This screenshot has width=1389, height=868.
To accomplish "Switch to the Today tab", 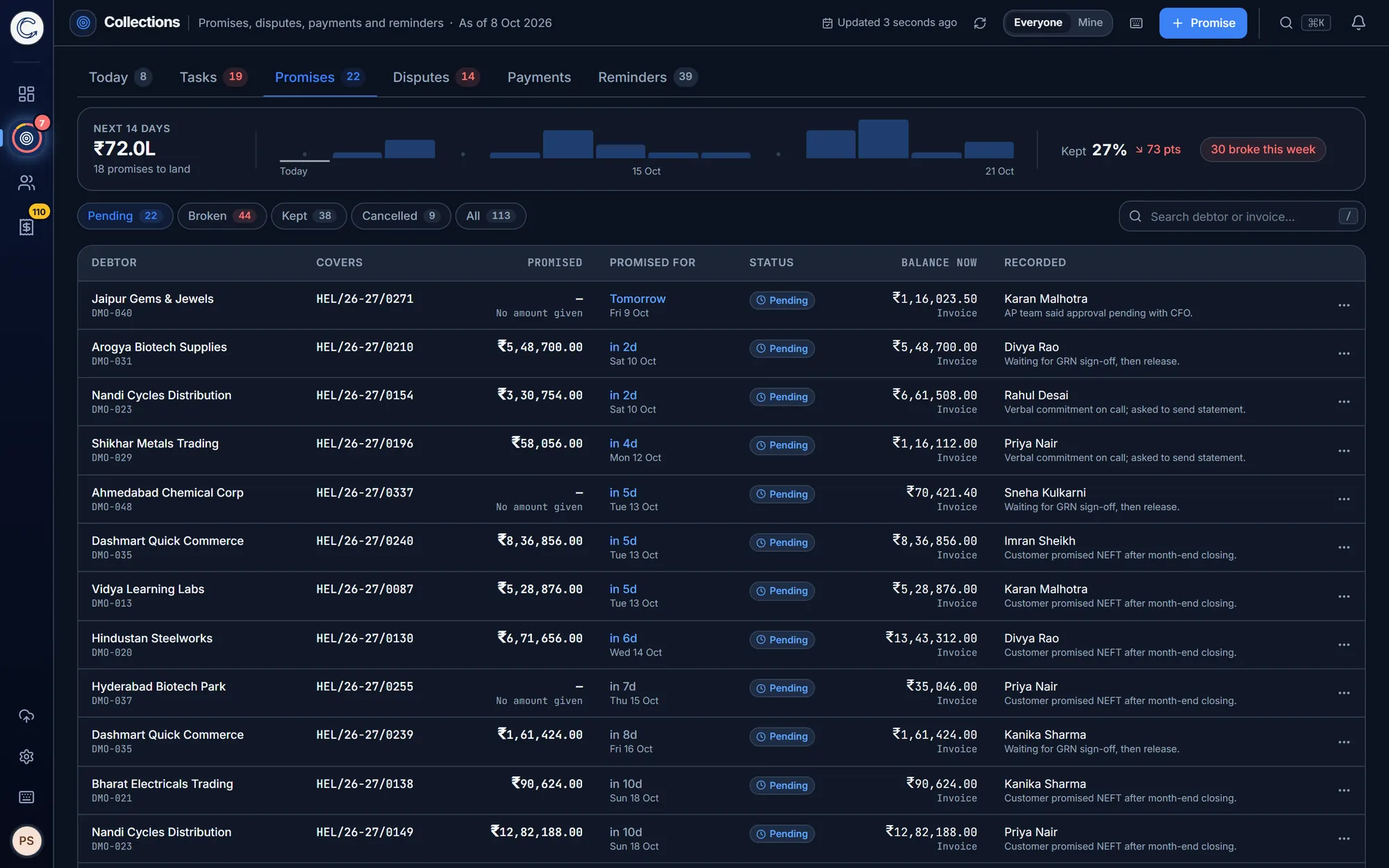I will [x=119, y=77].
